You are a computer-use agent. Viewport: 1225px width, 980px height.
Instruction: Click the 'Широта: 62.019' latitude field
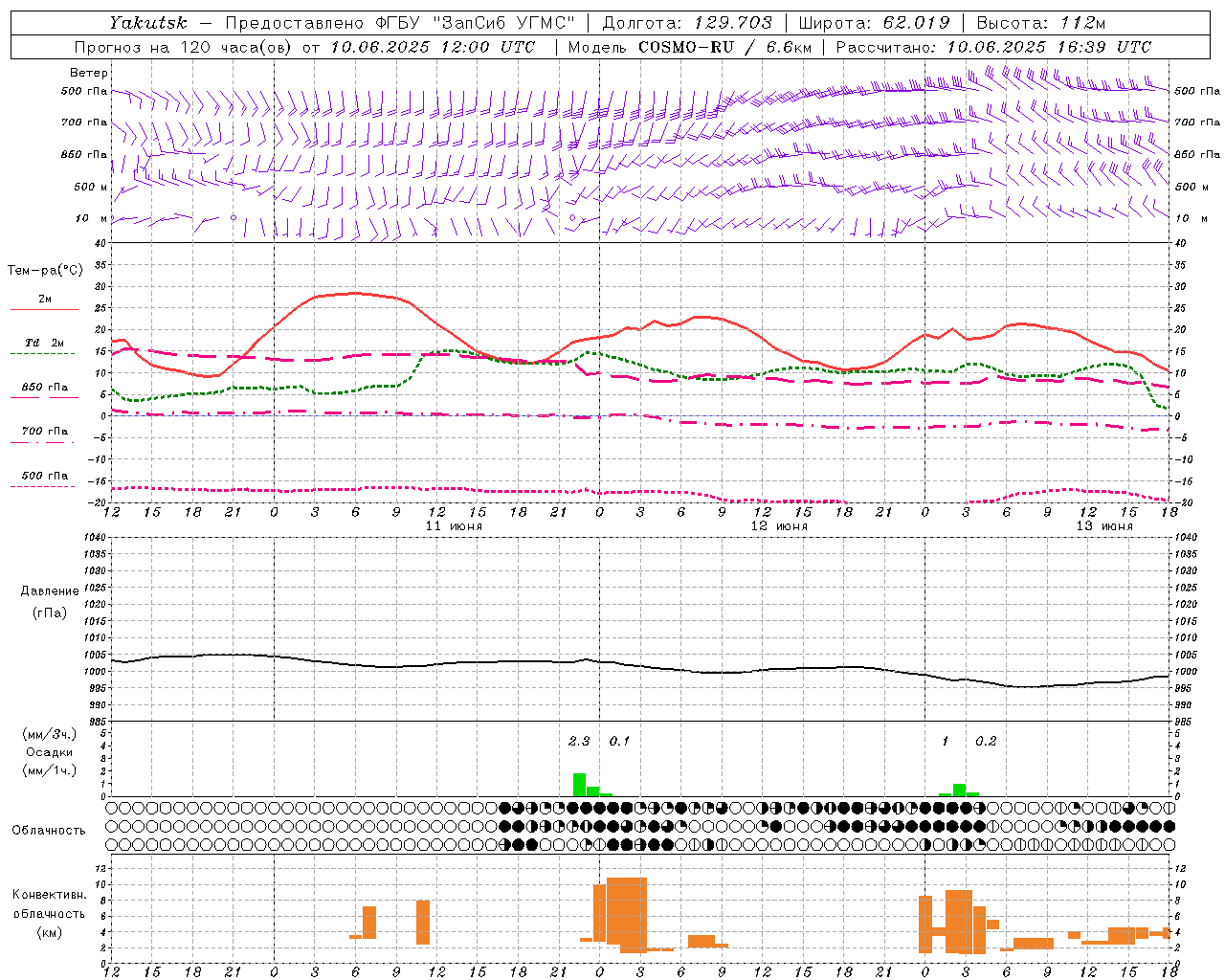(874, 23)
